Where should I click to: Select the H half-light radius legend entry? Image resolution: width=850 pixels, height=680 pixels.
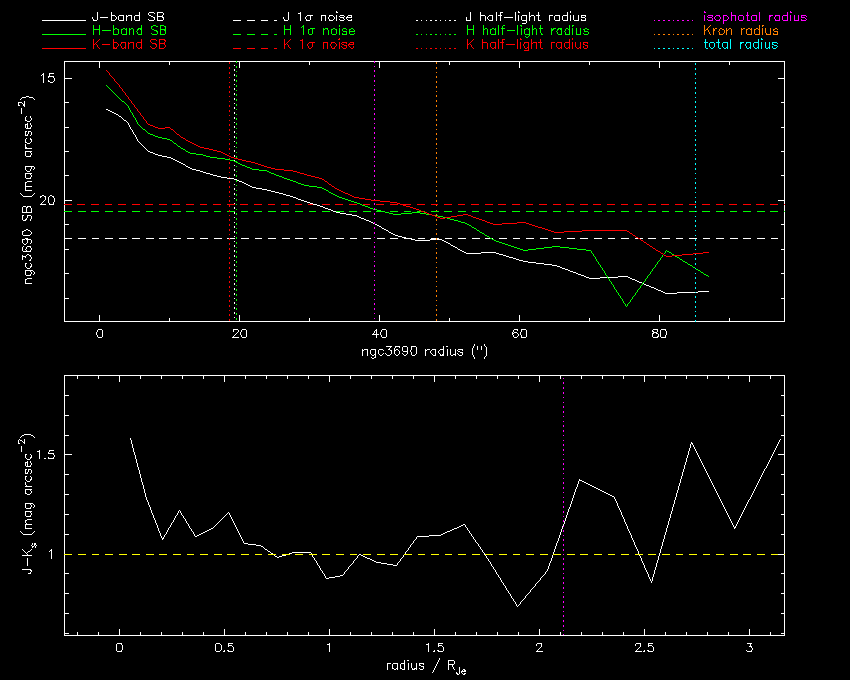[x=526, y=32]
